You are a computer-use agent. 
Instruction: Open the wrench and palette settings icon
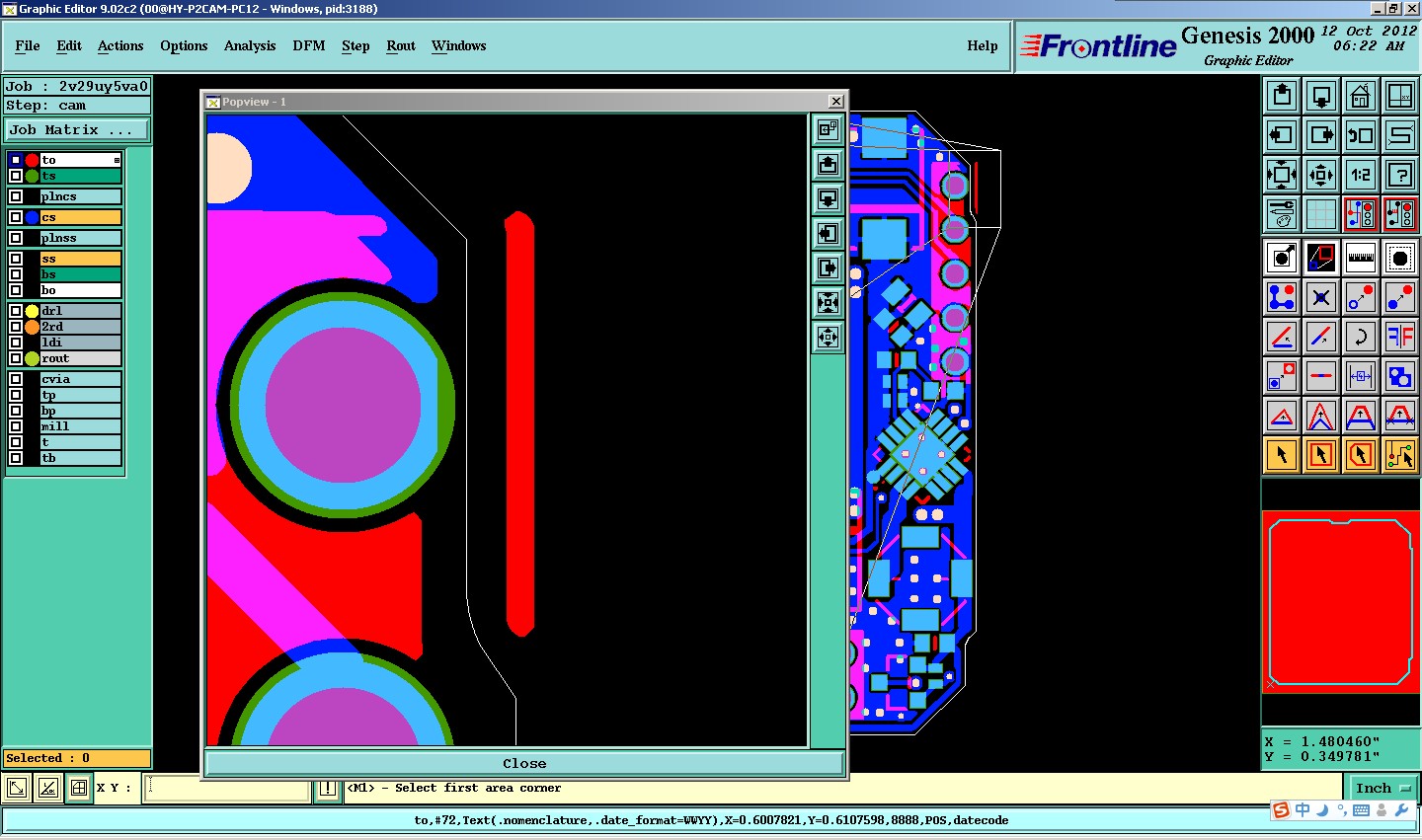click(x=1282, y=214)
